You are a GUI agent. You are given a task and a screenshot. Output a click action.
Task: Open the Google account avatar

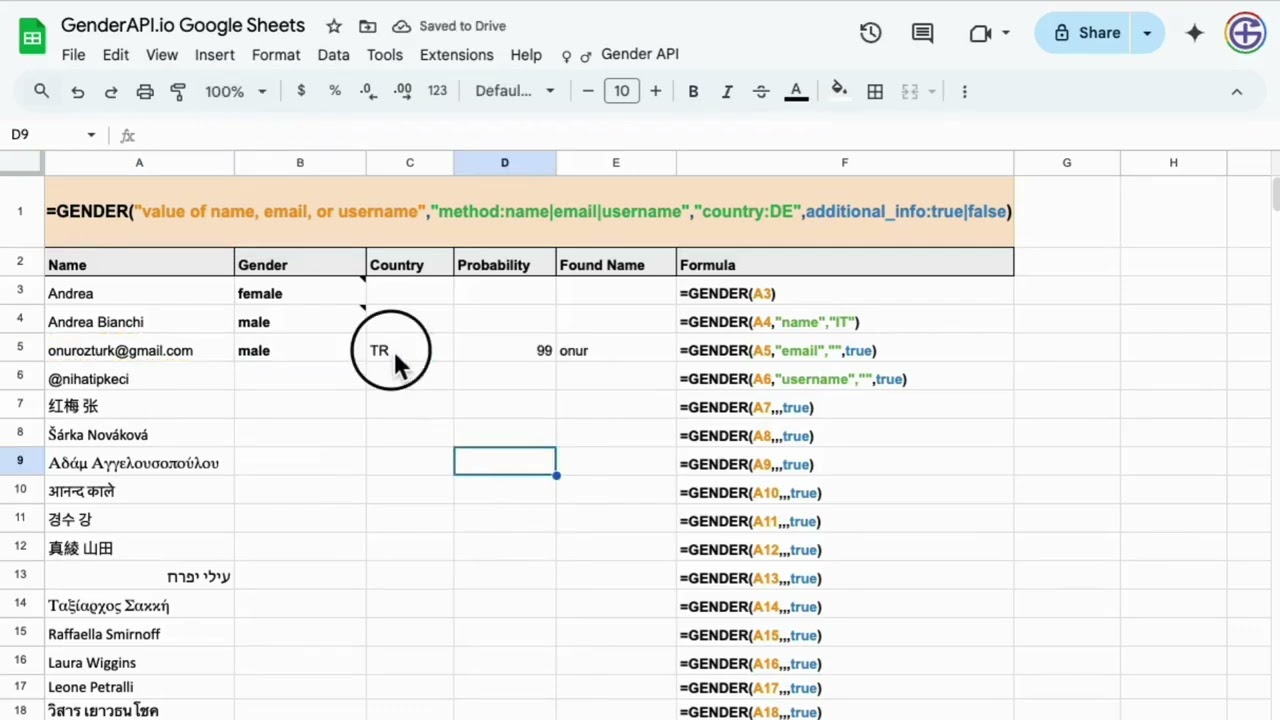click(1246, 33)
